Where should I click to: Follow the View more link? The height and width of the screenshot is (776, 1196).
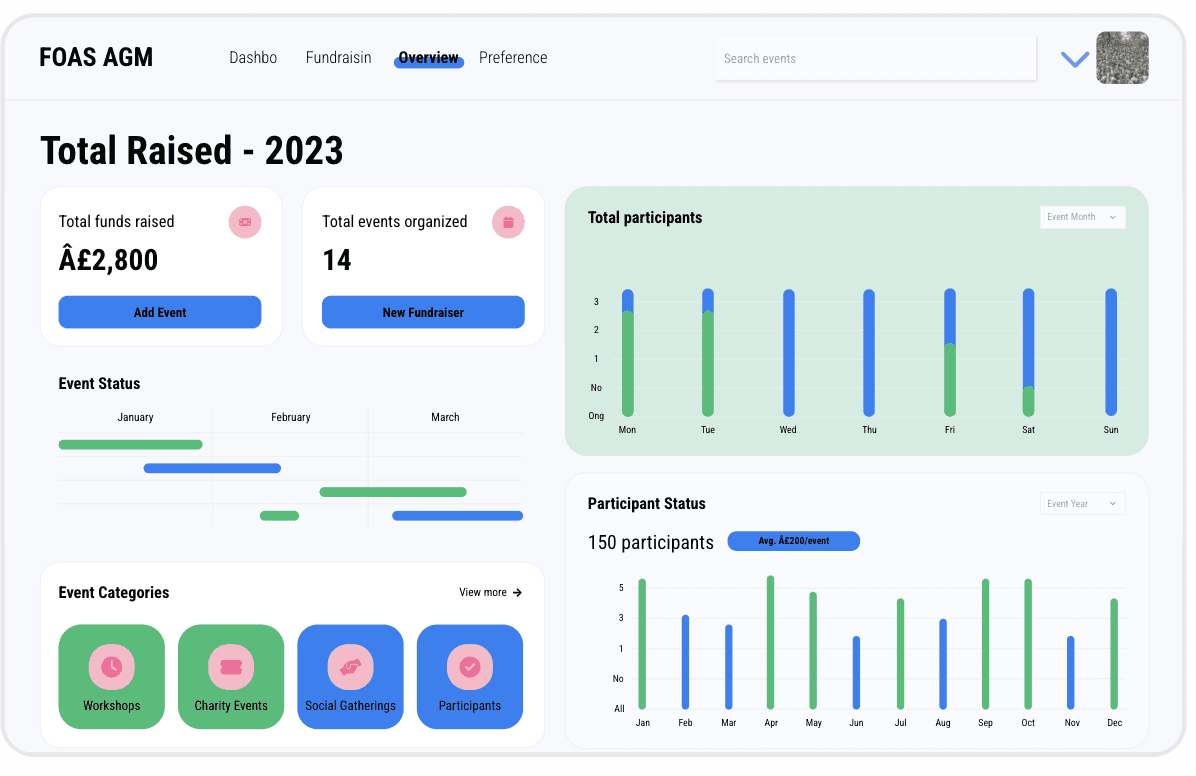(x=491, y=592)
